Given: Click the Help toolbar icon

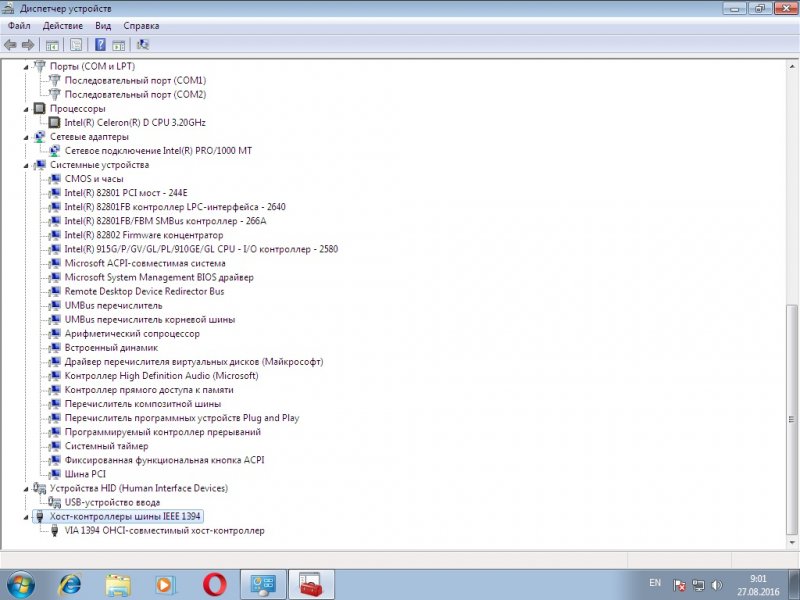Looking at the screenshot, I should coord(100,45).
